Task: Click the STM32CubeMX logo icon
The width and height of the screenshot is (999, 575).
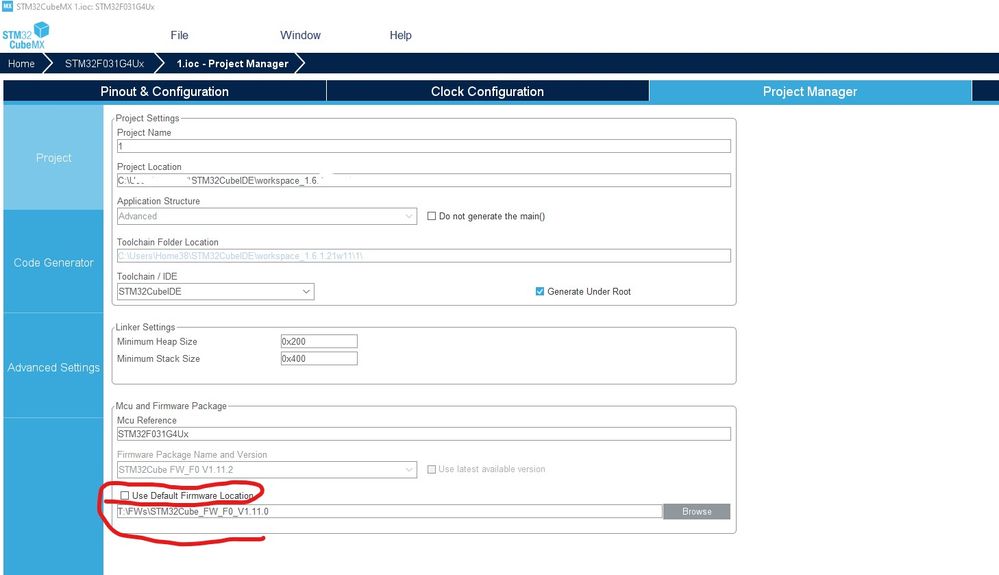Action: coord(25,36)
